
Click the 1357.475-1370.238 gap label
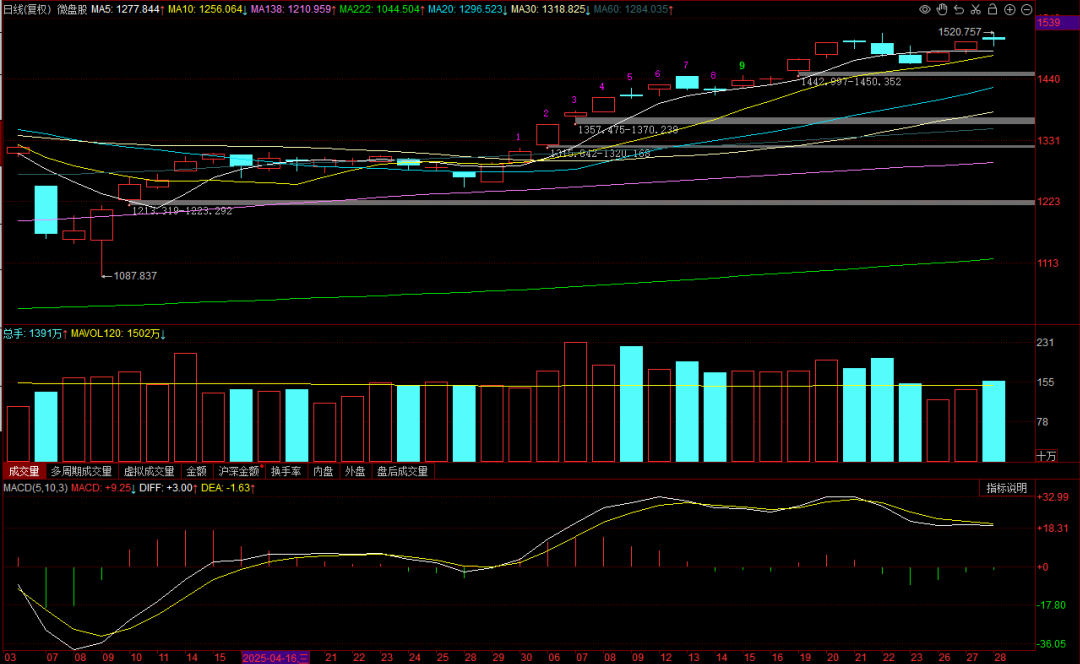click(627, 129)
